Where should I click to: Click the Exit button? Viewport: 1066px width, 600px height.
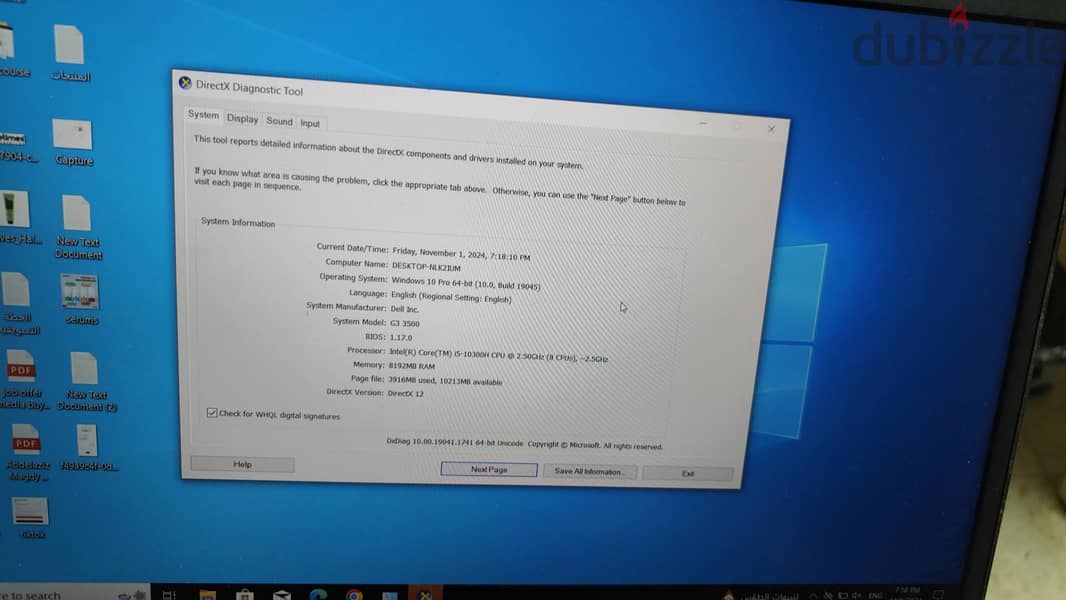pyautogui.click(x=688, y=474)
